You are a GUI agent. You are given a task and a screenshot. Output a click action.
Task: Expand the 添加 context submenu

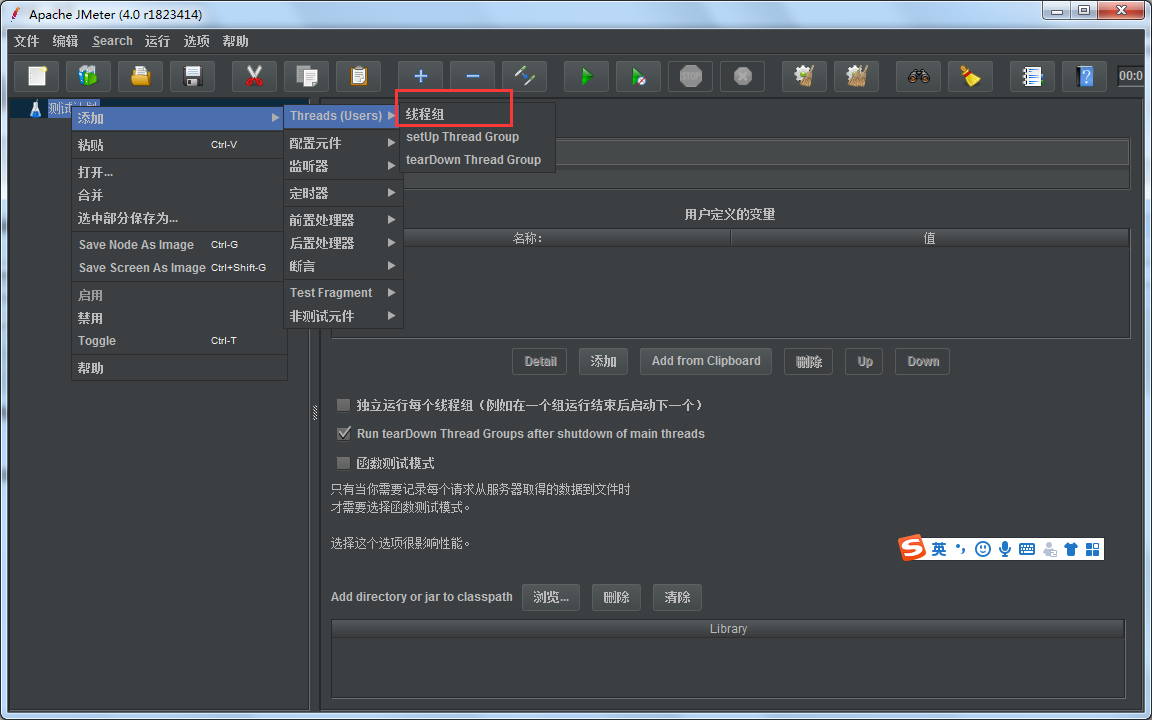(179, 118)
